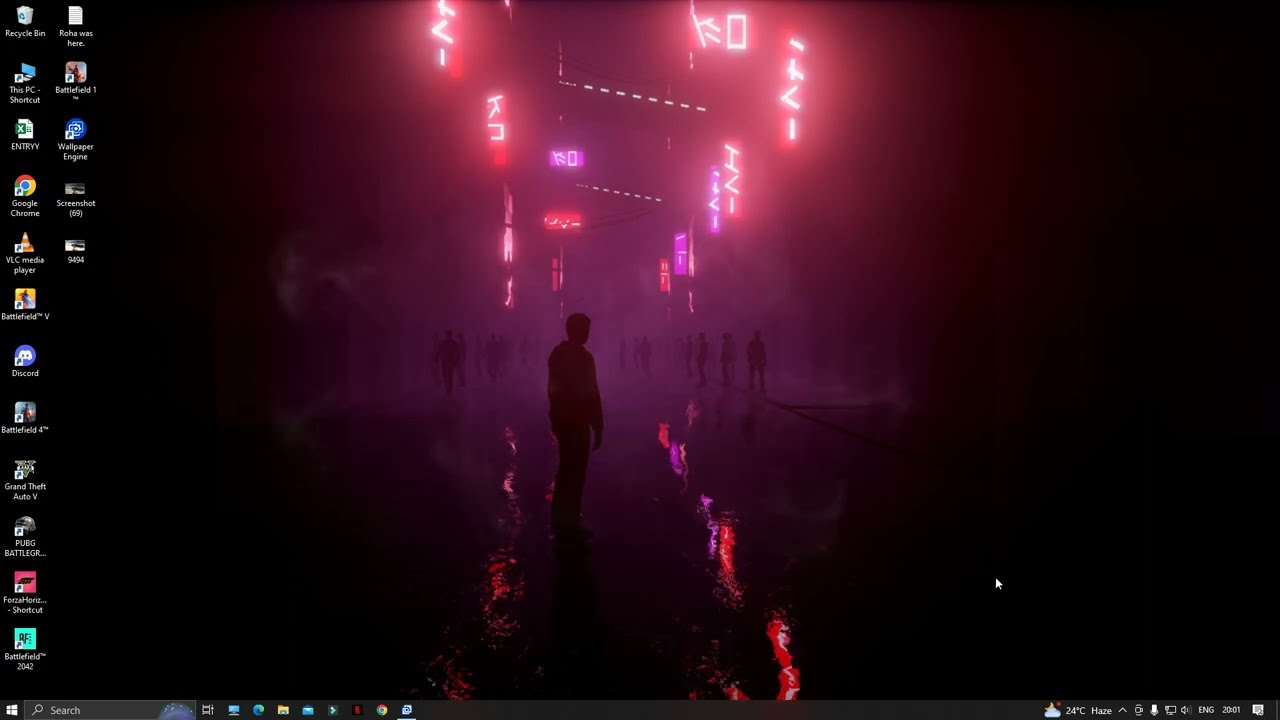Open the green arrow app on taskbar

pyautogui.click(x=333, y=710)
